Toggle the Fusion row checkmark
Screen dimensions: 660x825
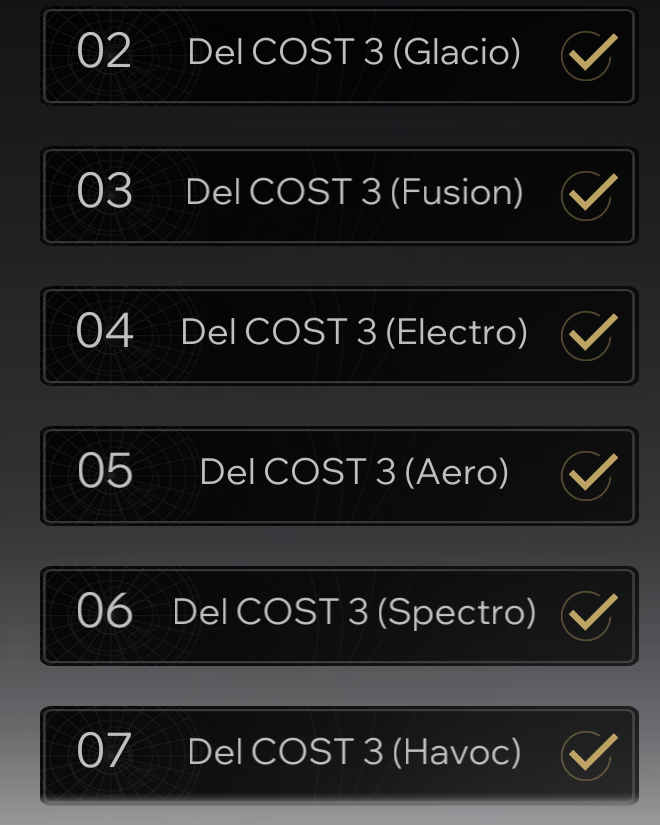point(589,194)
